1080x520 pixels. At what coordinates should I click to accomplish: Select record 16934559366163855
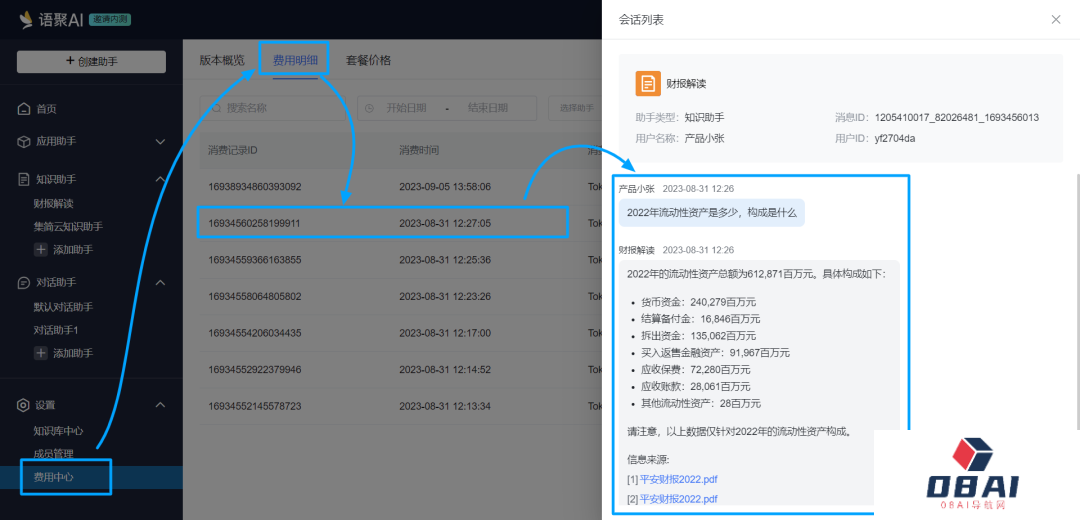[x=255, y=260]
